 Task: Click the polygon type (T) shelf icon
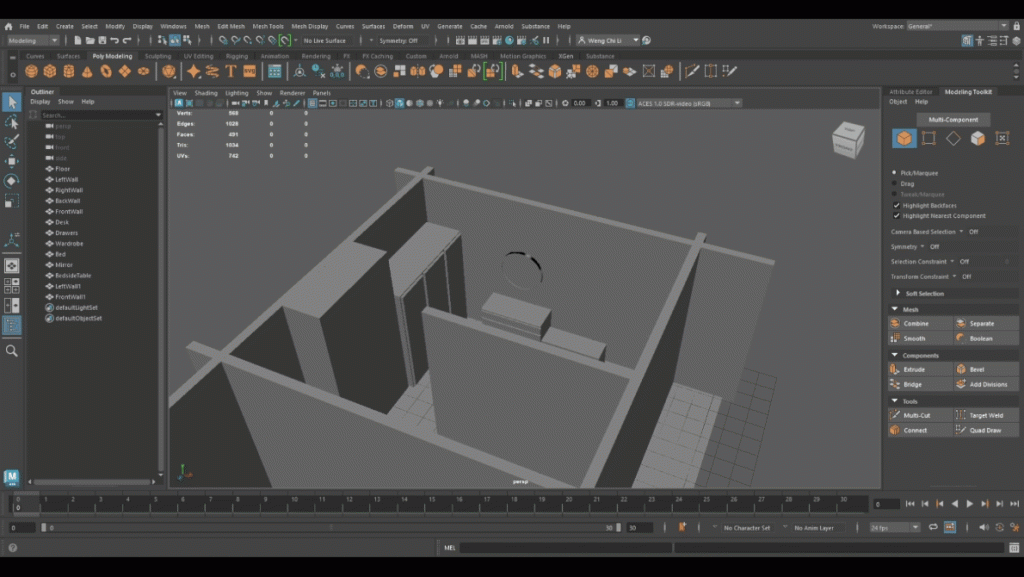tap(231, 72)
